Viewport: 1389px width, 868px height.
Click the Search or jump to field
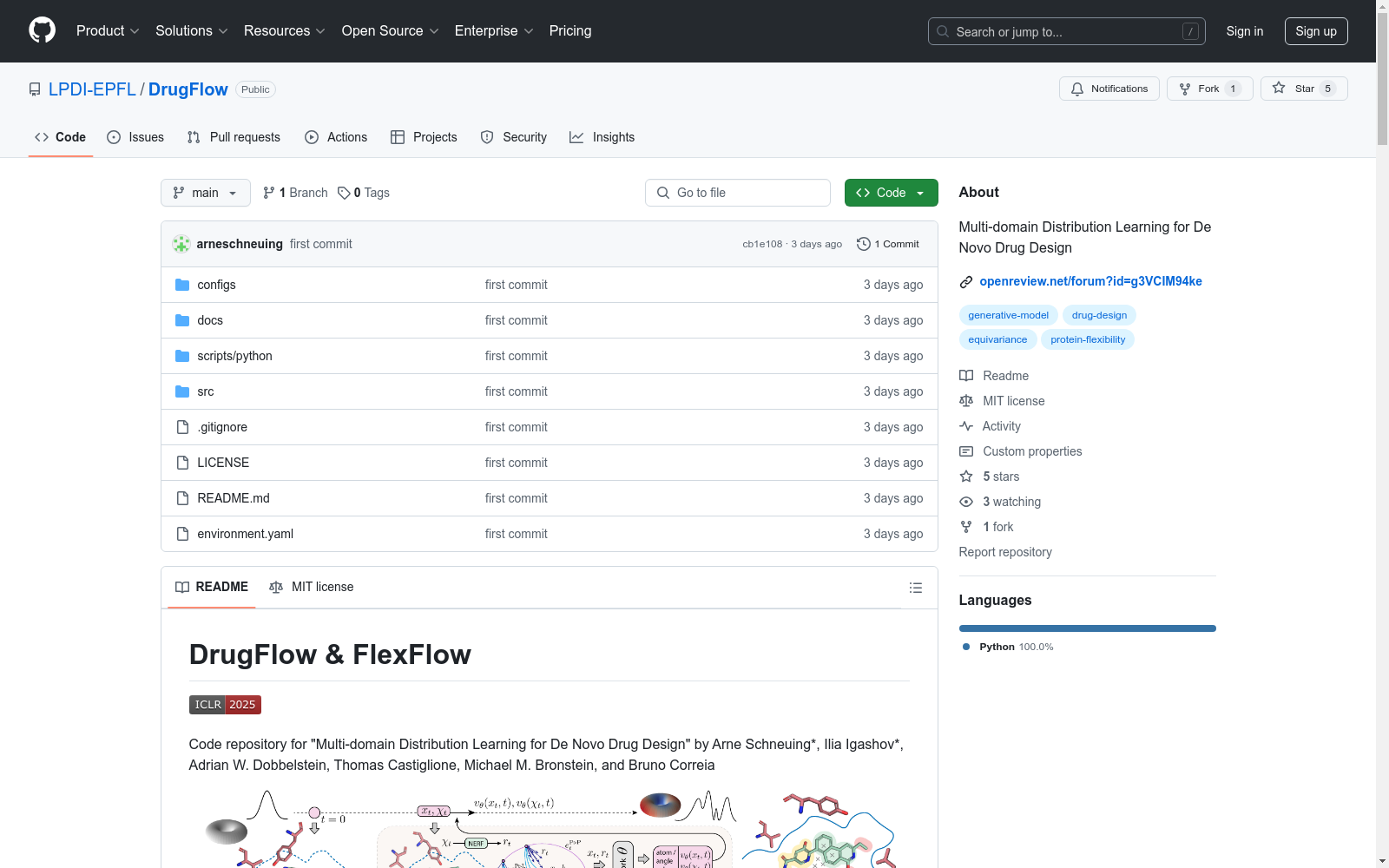(1067, 31)
